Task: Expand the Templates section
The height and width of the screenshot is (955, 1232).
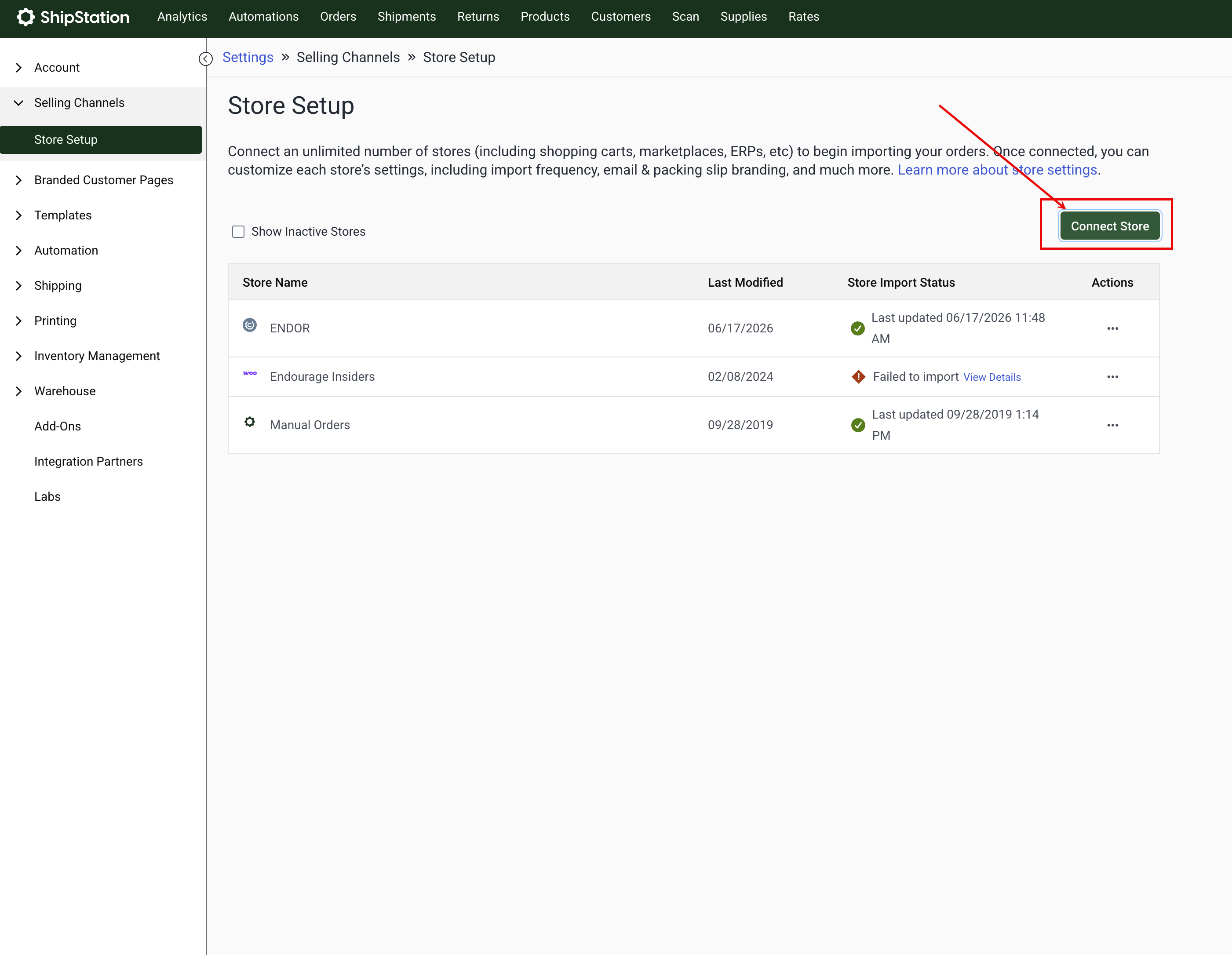Action: (x=18, y=215)
